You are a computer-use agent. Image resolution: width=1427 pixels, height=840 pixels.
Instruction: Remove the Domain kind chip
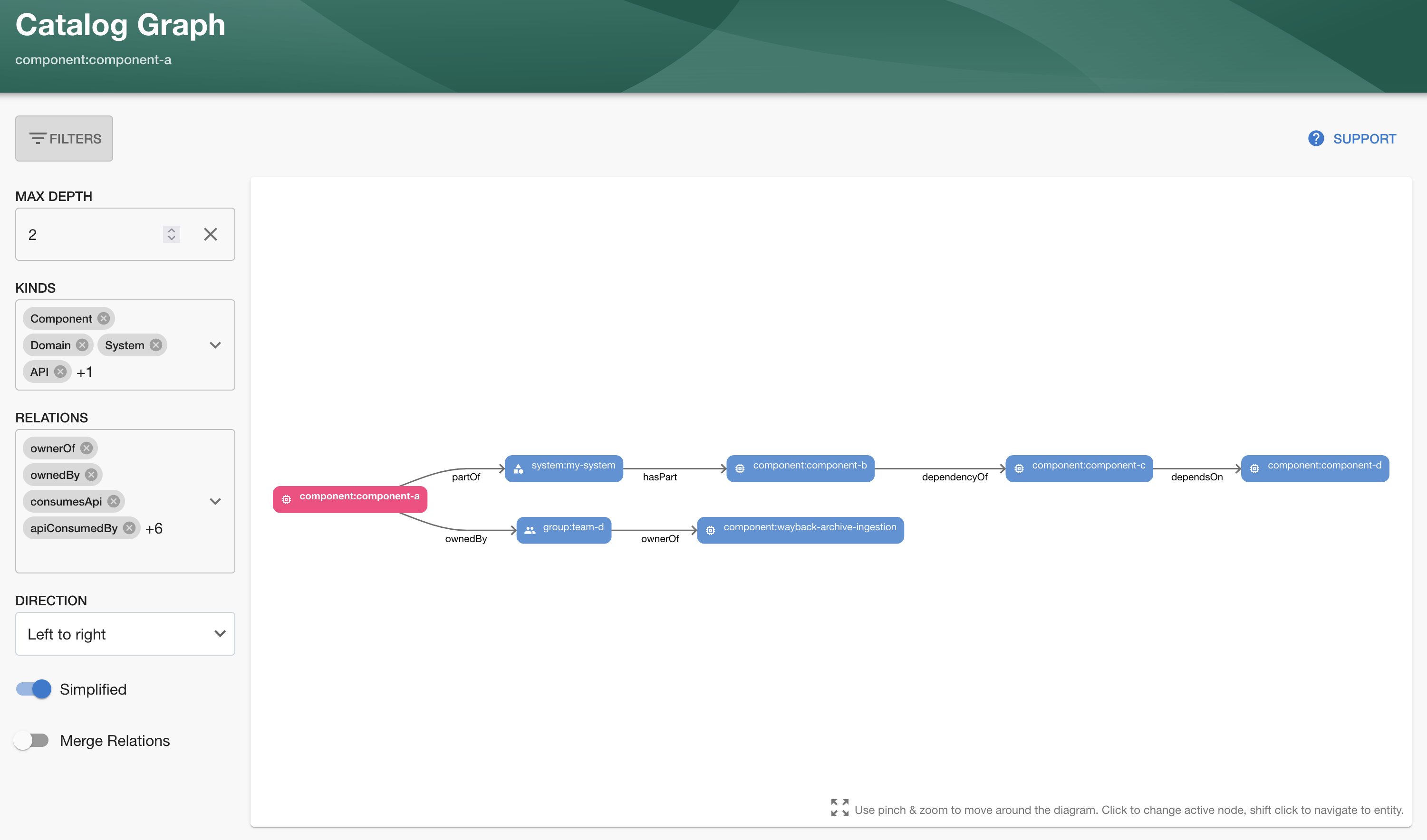(82, 345)
